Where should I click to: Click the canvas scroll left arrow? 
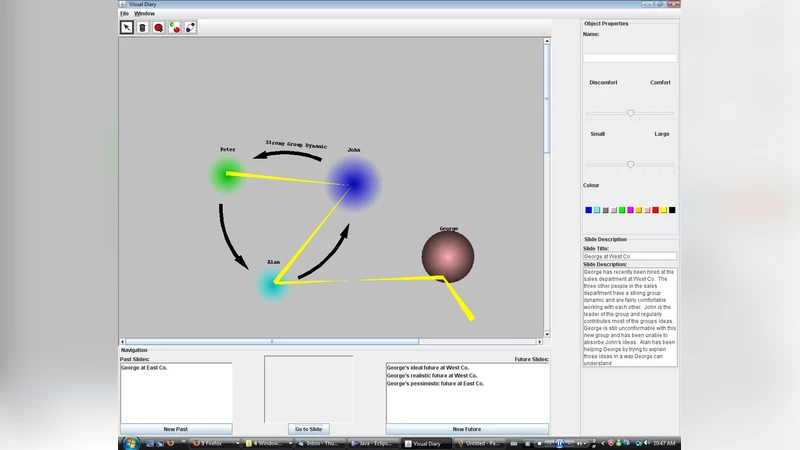pyautogui.click(x=122, y=342)
